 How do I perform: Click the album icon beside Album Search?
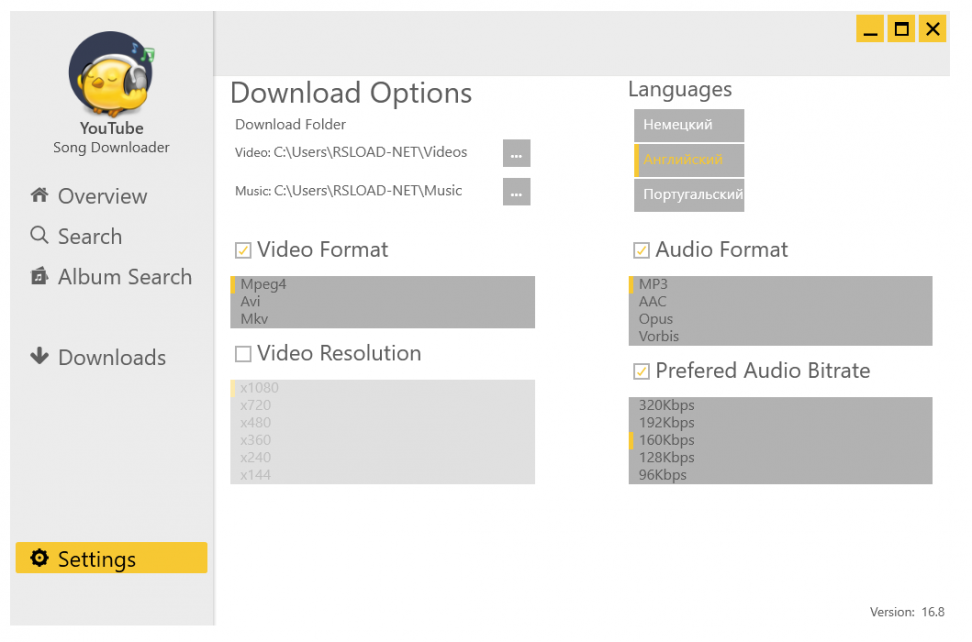click(x=39, y=276)
